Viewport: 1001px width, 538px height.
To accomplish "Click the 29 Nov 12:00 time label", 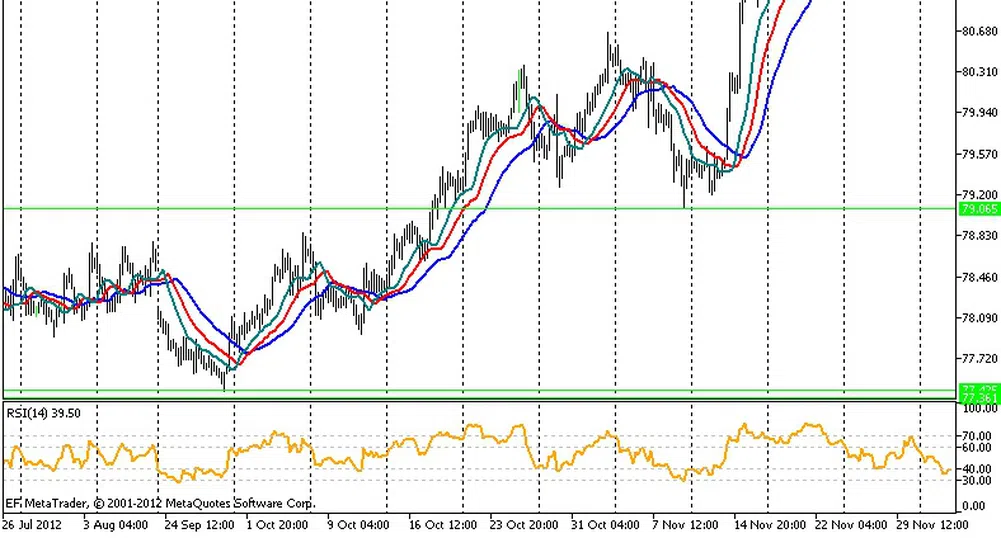I will click(930, 523).
